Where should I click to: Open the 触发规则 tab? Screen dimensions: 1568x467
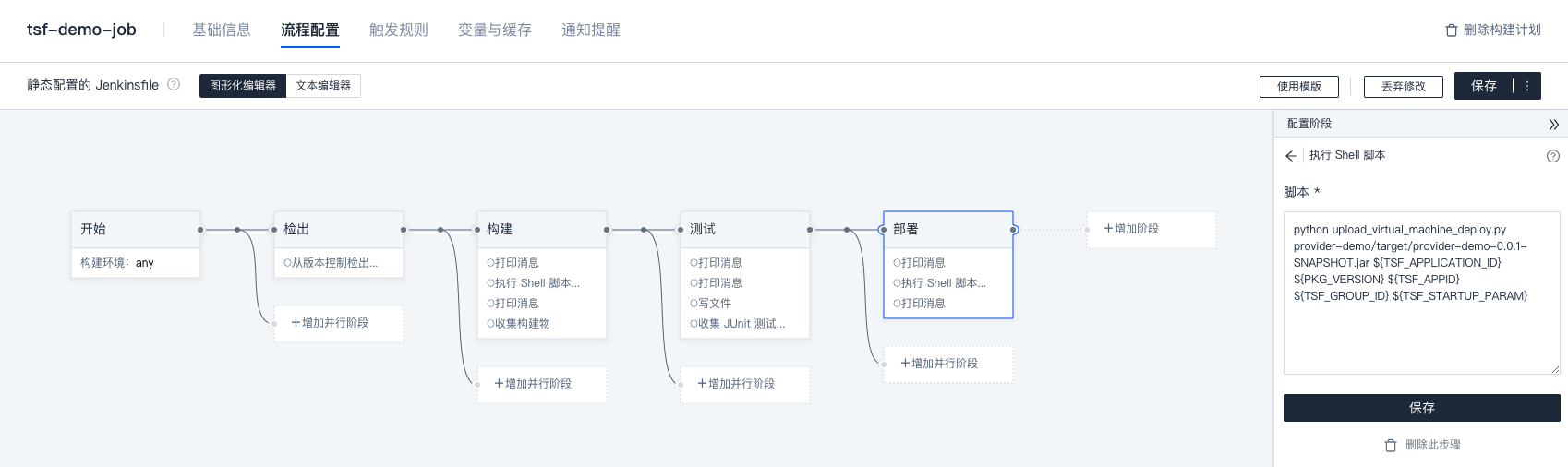click(x=399, y=30)
